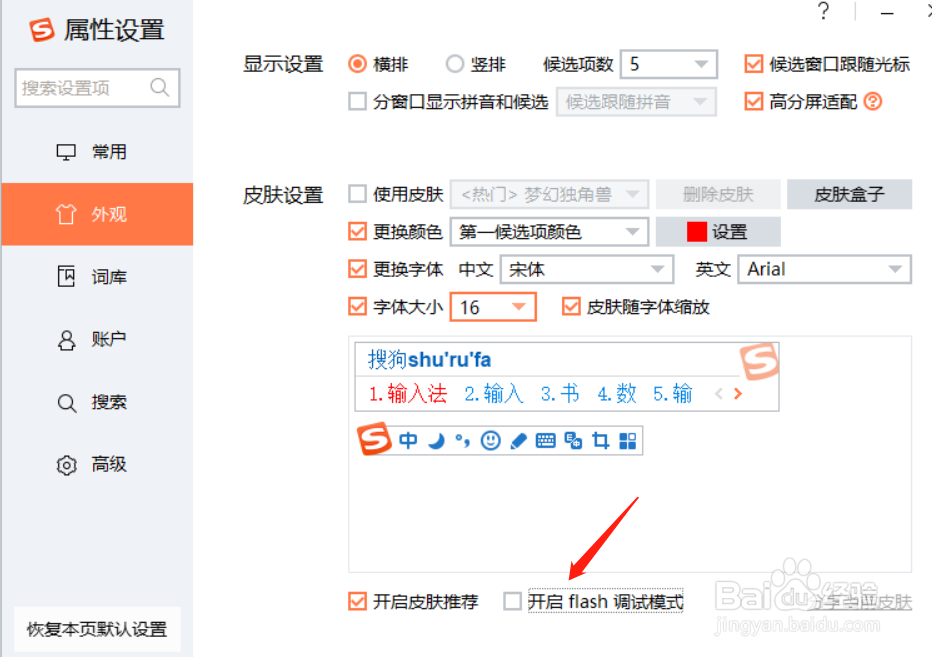Viewport: 932px width, 657px height.
Task: Uncheck 皮肤随字体缩放
Action: click(x=571, y=307)
